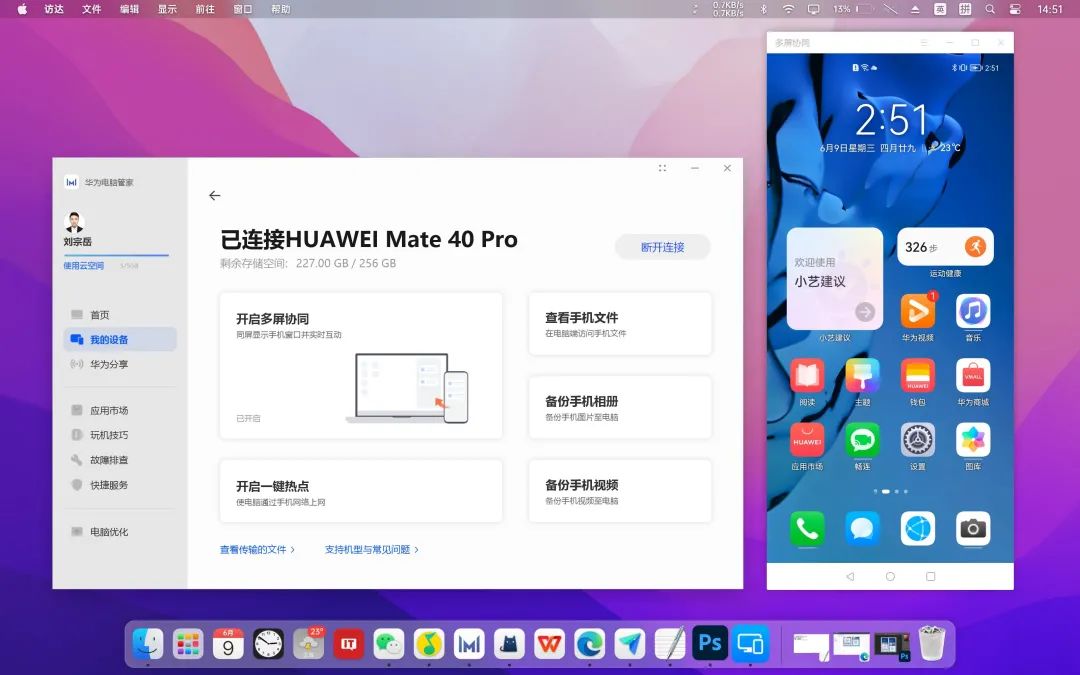Open the 音乐 app on the phone
This screenshot has width=1080, height=675.
pyautogui.click(x=973, y=312)
